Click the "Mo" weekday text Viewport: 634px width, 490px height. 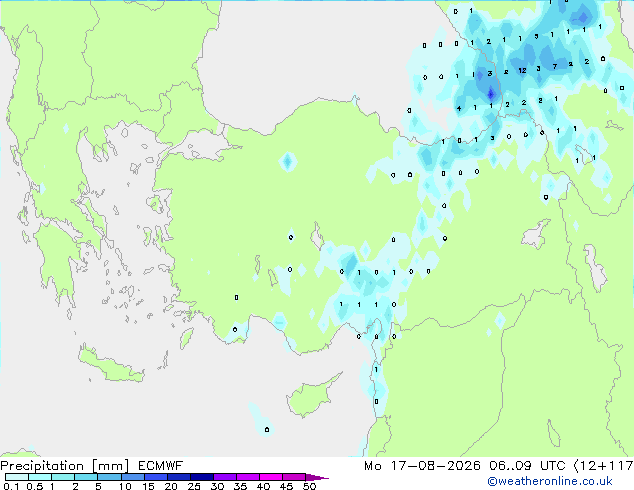[x=373, y=466]
